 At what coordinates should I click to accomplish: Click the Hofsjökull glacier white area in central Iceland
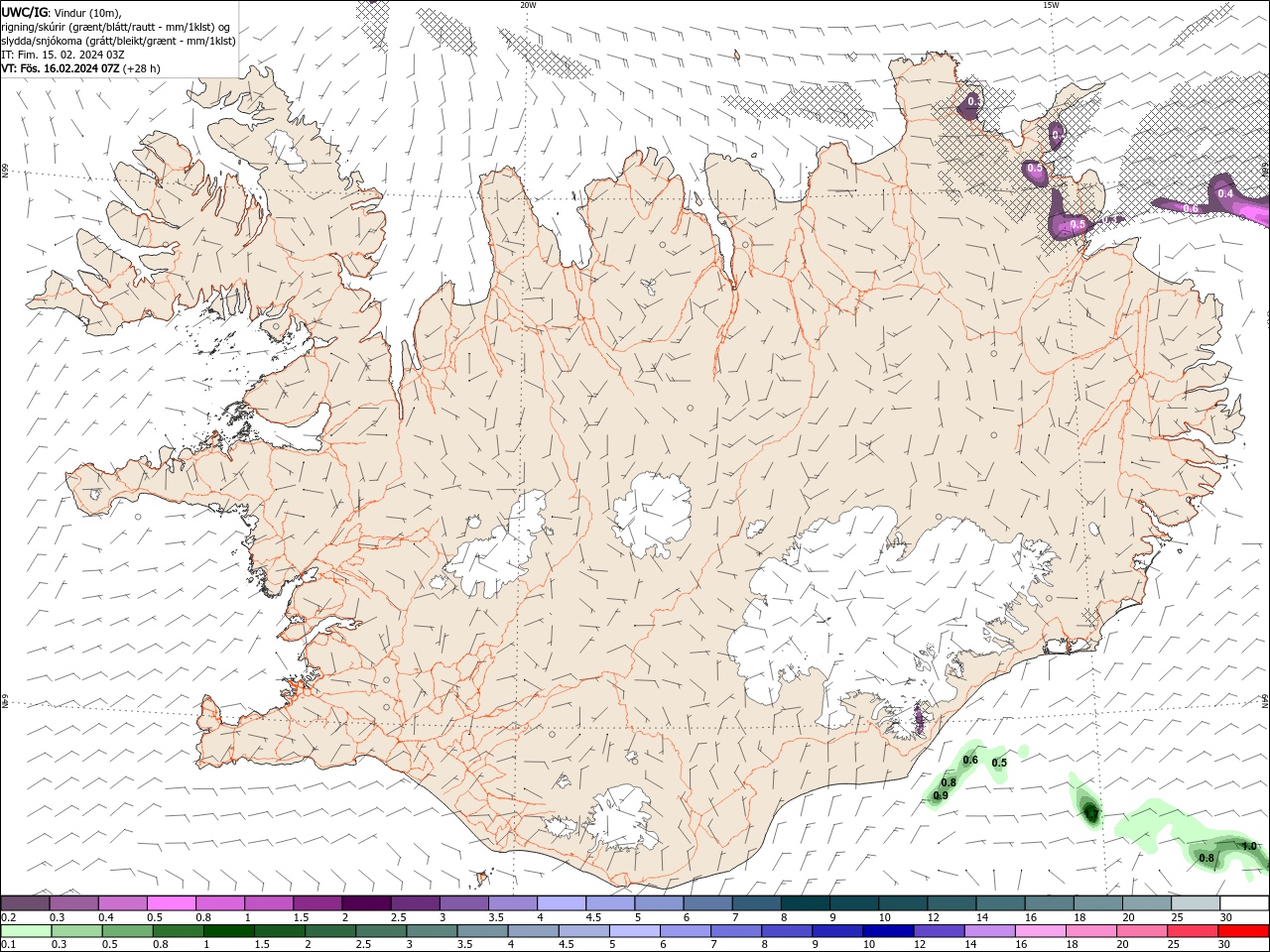(x=653, y=513)
